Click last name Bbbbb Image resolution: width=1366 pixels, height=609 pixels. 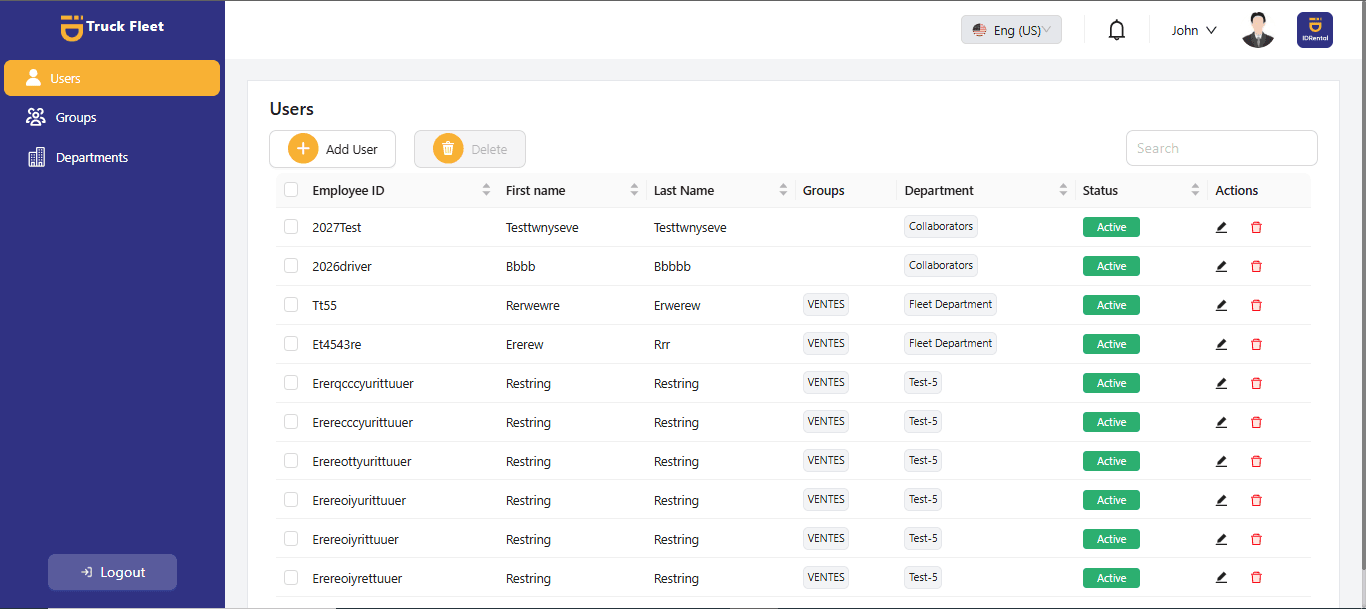point(672,266)
